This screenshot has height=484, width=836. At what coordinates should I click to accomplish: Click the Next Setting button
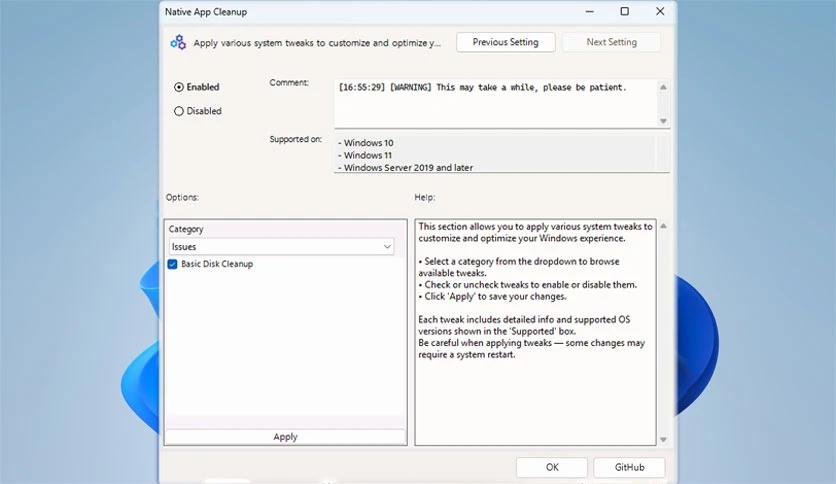pyautogui.click(x=612, y=42)
